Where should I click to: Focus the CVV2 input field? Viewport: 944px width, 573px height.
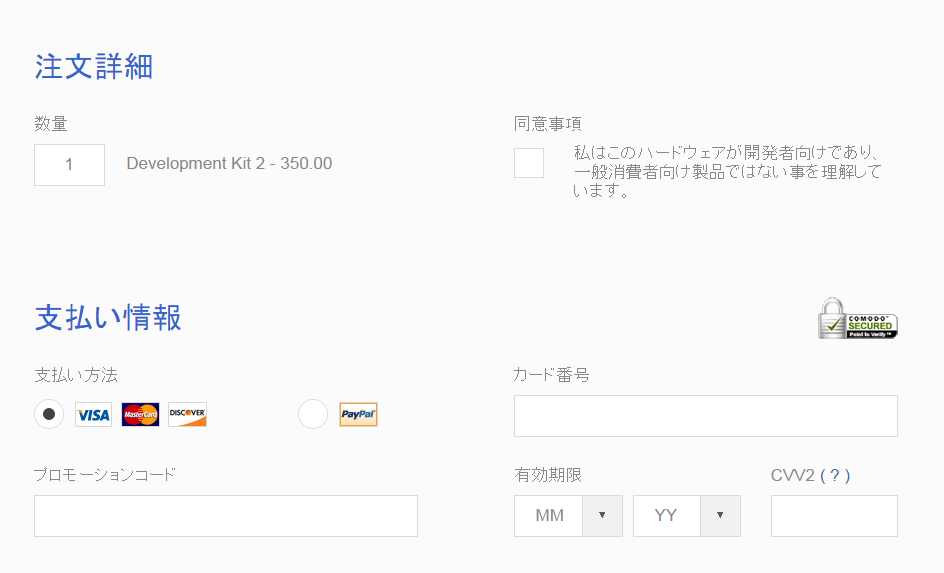tap(834, 516)
